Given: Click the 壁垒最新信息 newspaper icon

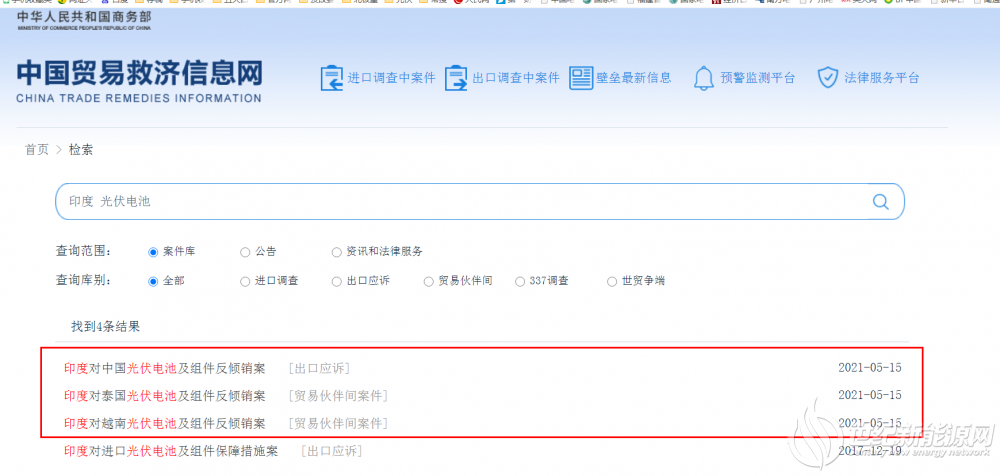Looking at the screenshot, I should [581, 78].
